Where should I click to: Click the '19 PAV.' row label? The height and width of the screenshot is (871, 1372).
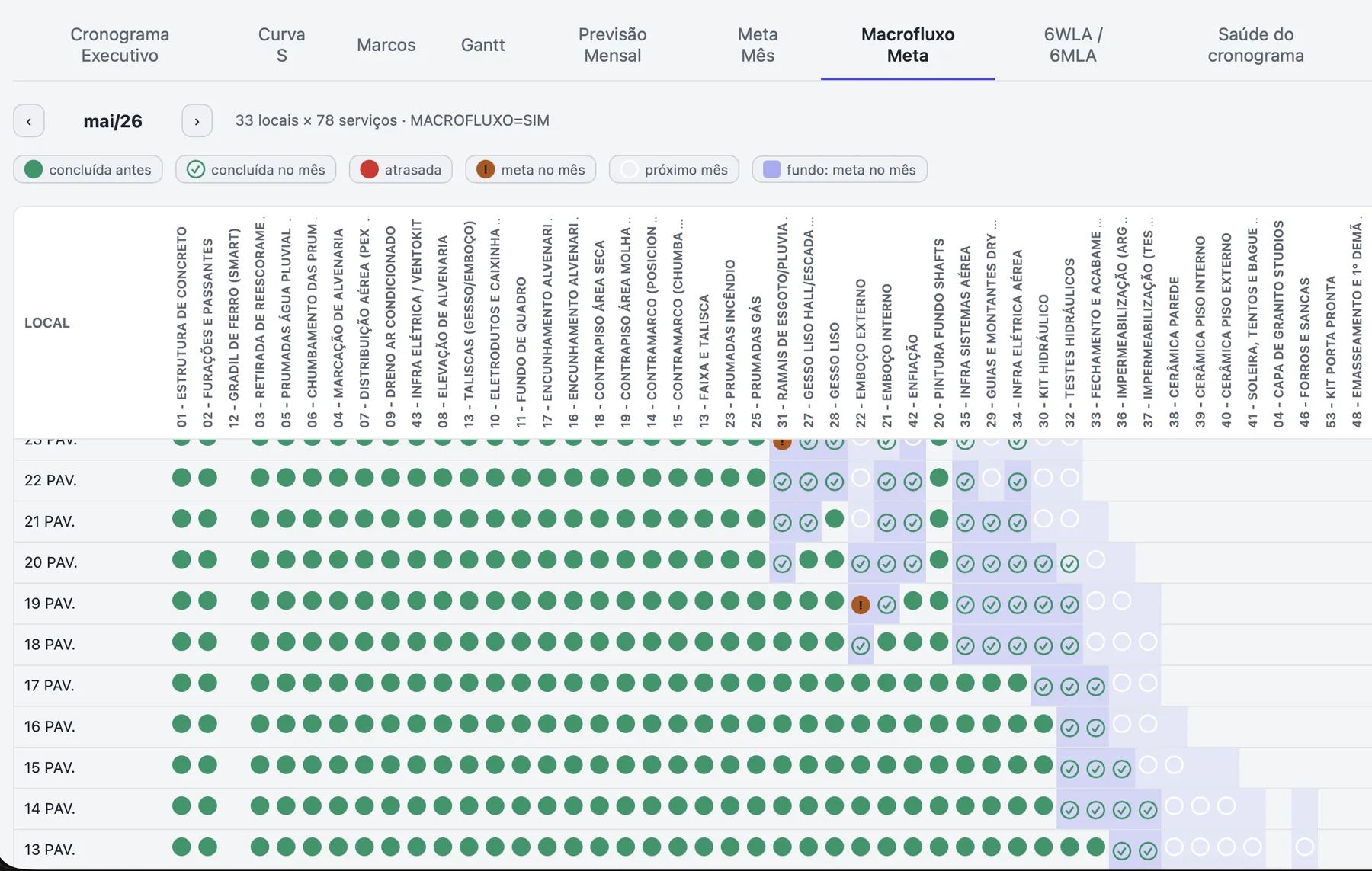50,604
